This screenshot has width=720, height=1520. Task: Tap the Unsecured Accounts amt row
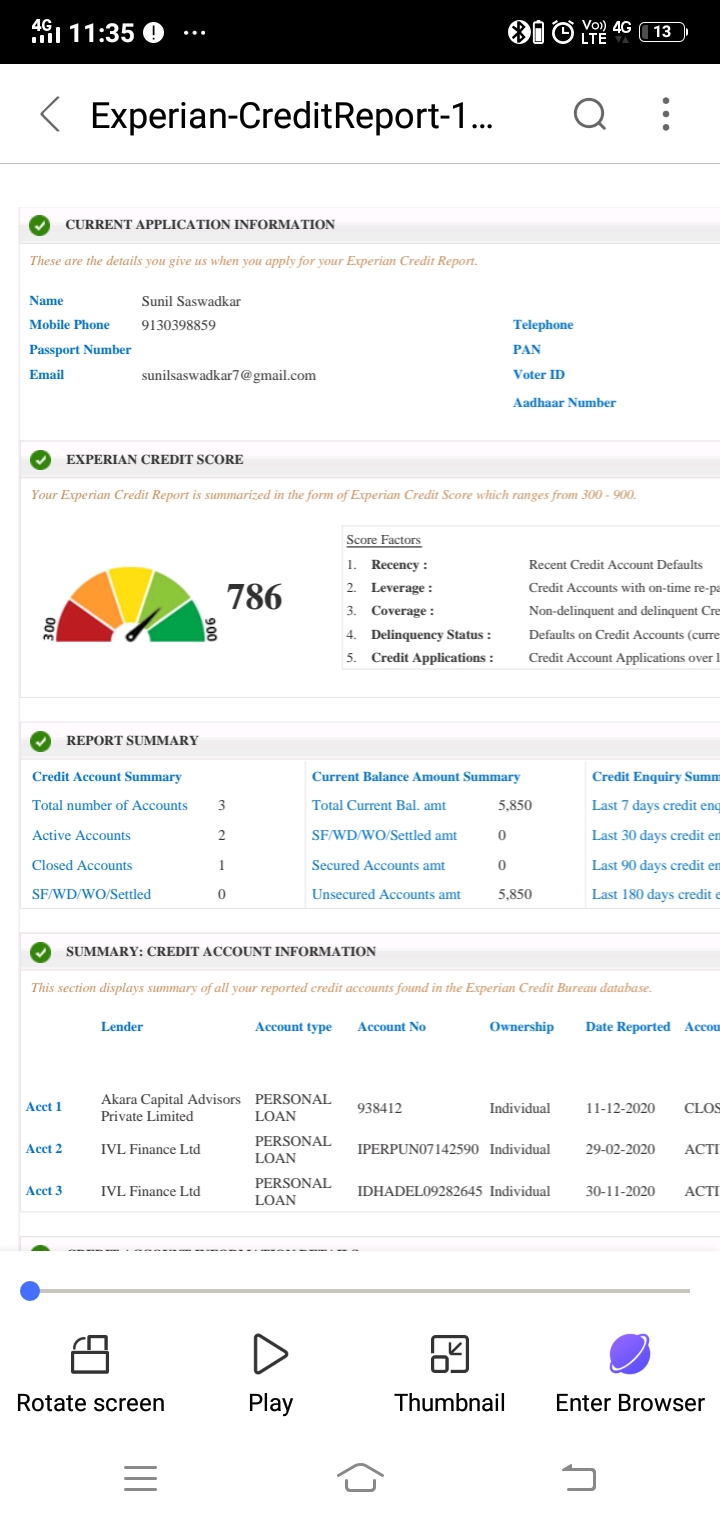tap(422, 894)
